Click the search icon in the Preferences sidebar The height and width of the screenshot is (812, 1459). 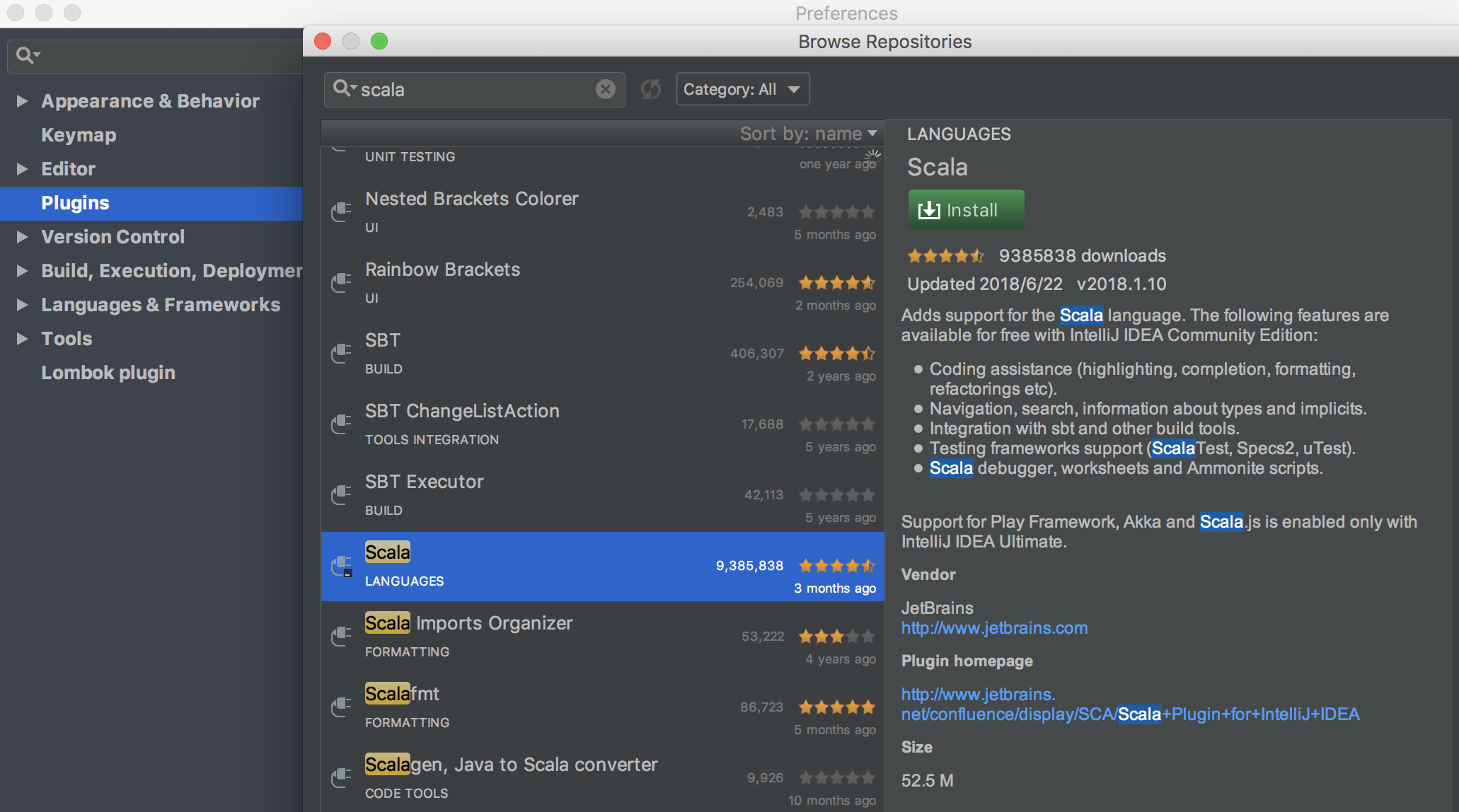(28, 55)
